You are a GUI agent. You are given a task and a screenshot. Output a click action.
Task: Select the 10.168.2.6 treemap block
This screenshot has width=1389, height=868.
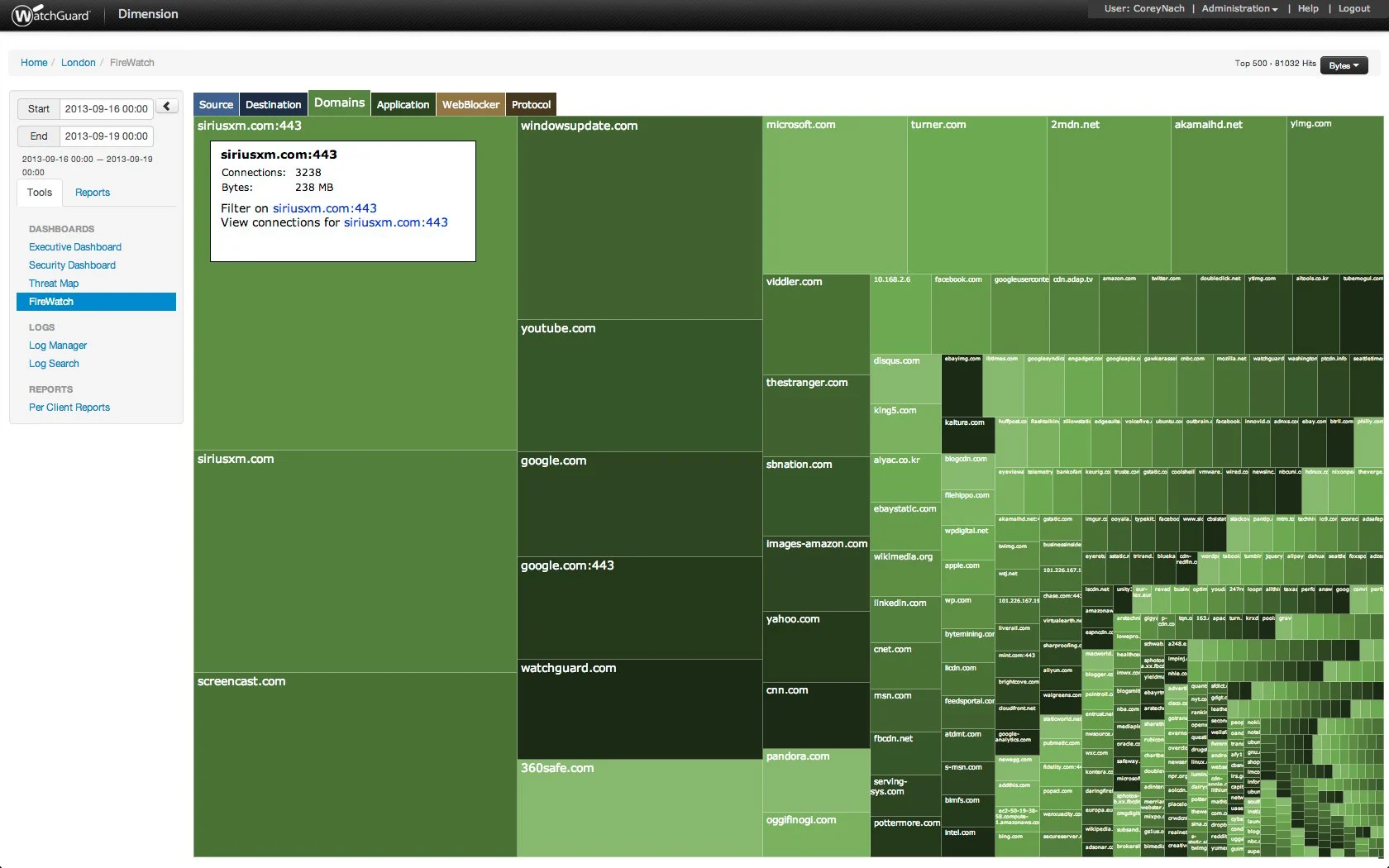coord(900,314)
